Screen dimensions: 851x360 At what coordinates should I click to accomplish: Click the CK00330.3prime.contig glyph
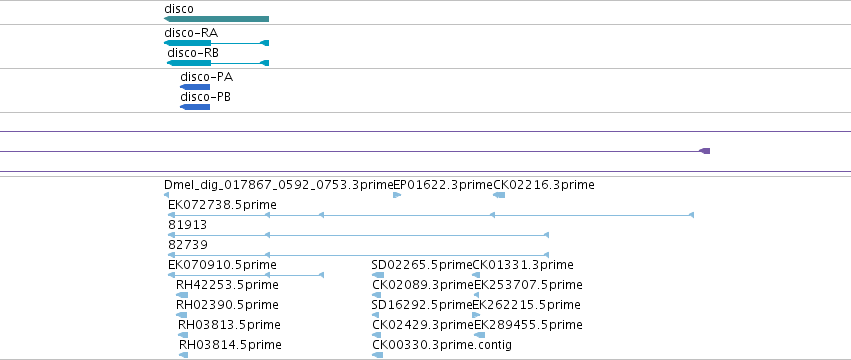[378, 355]
